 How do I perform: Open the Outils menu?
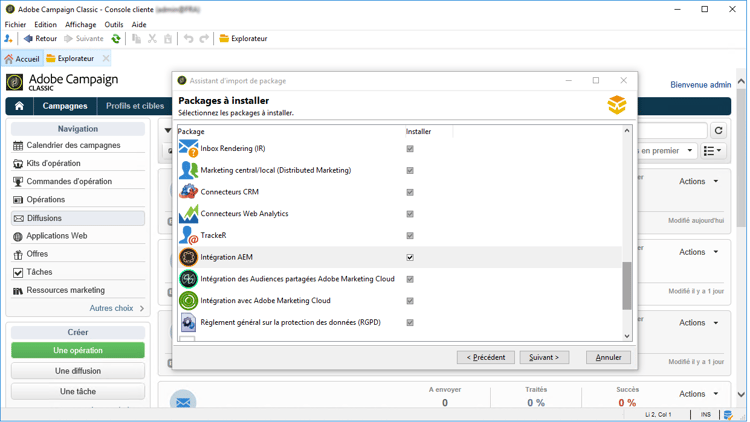coord(114,24)
